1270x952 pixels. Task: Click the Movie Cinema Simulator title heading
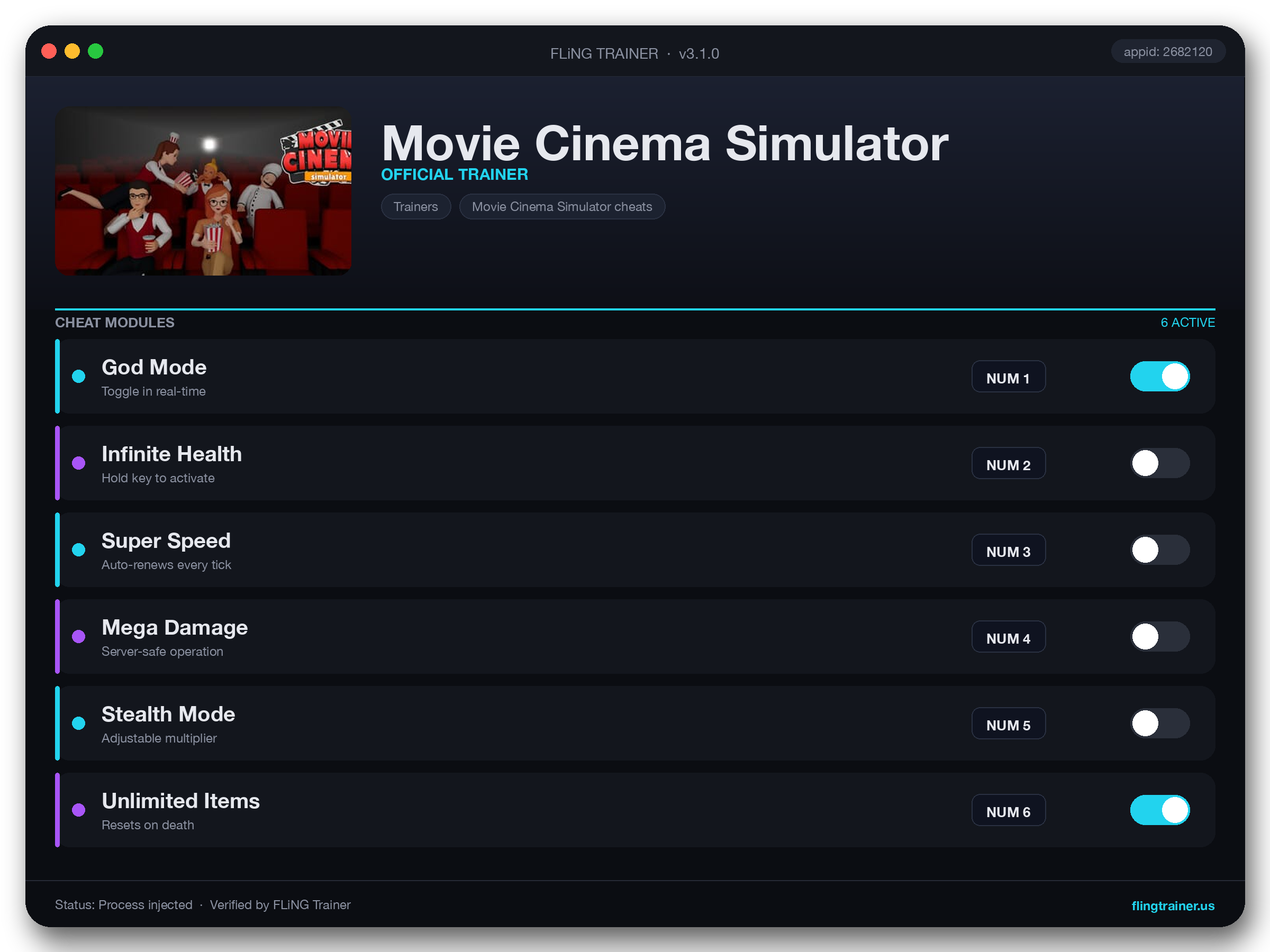[x=665, y=143]
